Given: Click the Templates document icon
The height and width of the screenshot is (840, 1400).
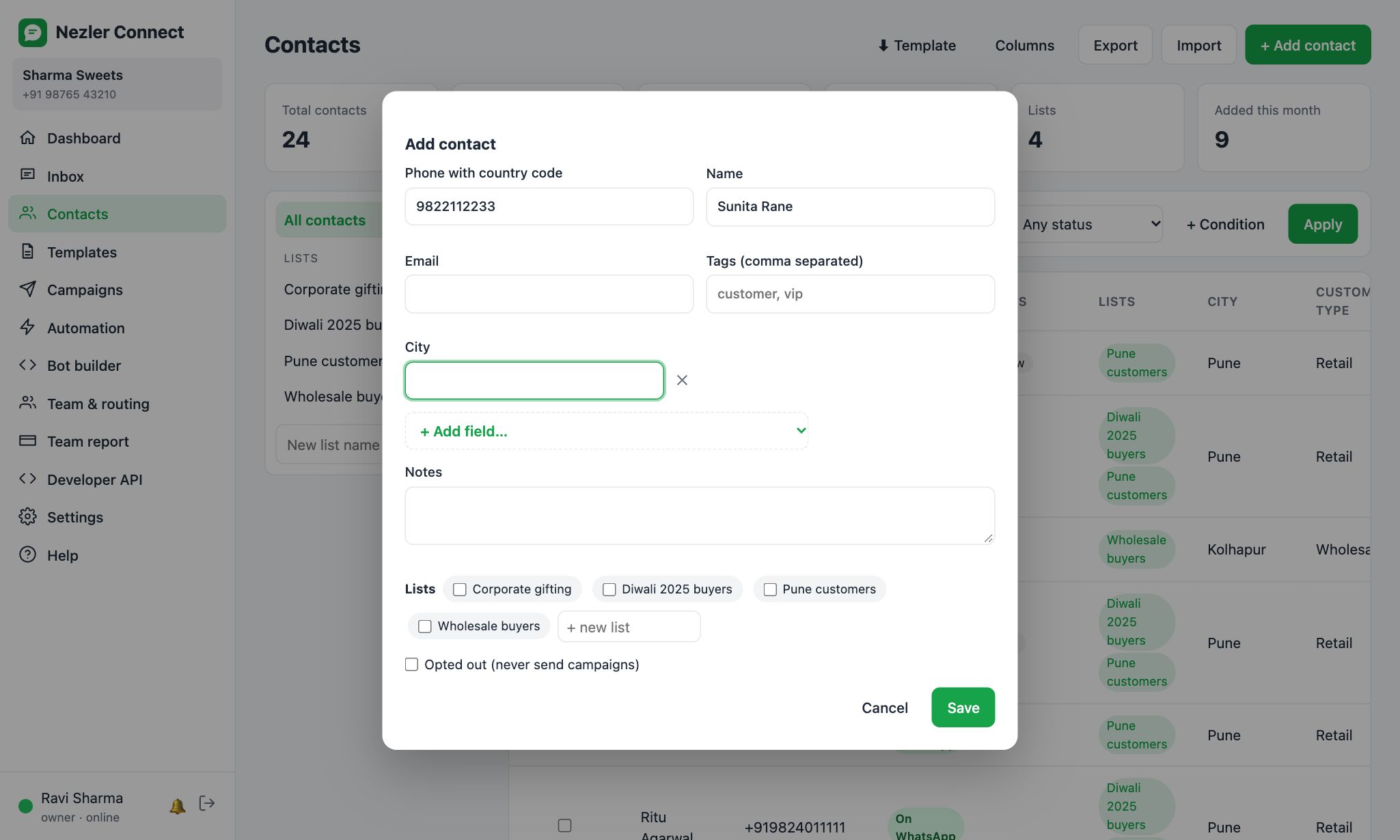Looking at the screenshot, I should (x=27, y=251).
